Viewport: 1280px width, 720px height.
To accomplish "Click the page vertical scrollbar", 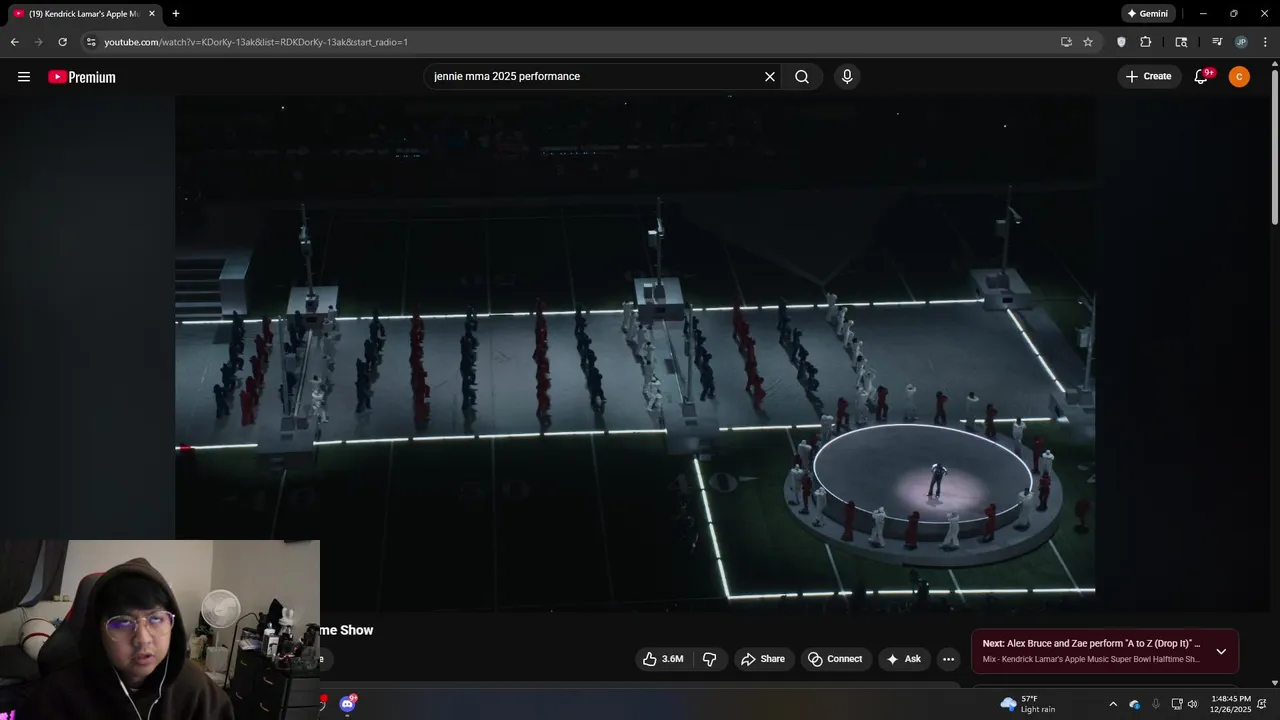I will 1274,145.
